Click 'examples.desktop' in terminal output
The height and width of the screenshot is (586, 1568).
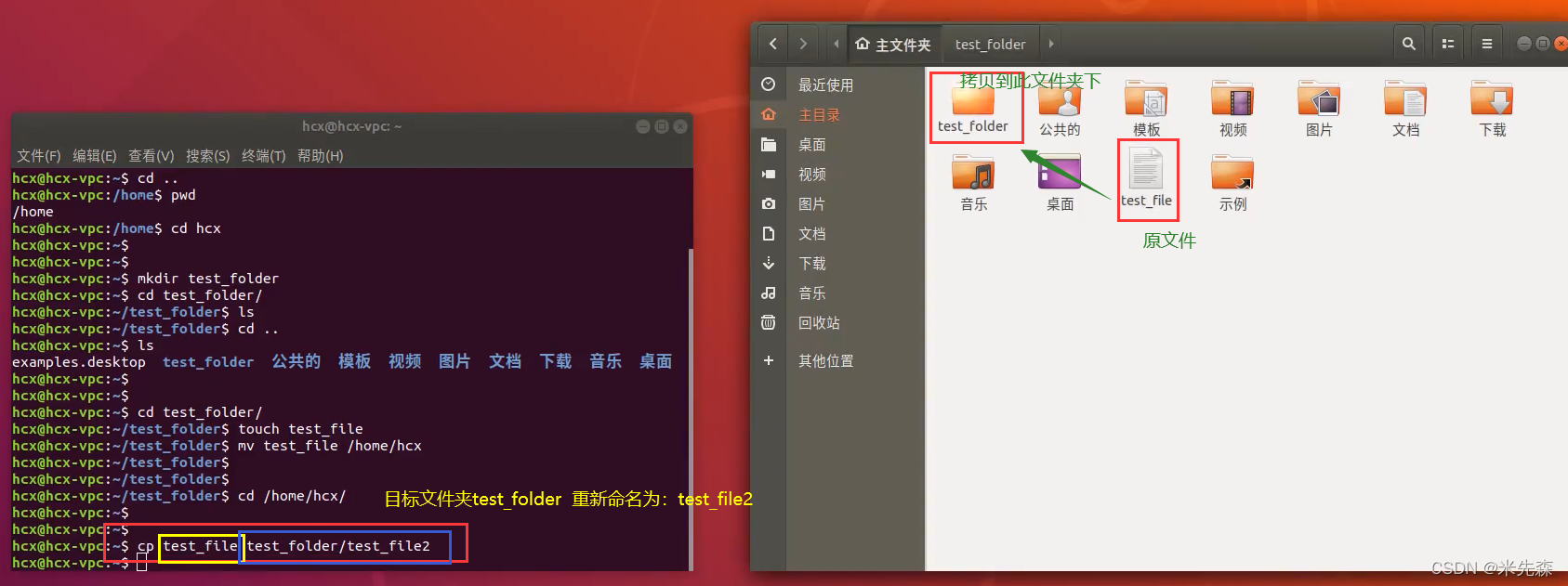79,362
